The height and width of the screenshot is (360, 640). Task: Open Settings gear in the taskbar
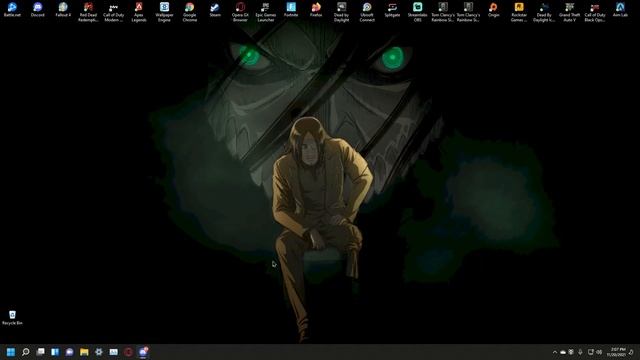[x=99, y=352]
